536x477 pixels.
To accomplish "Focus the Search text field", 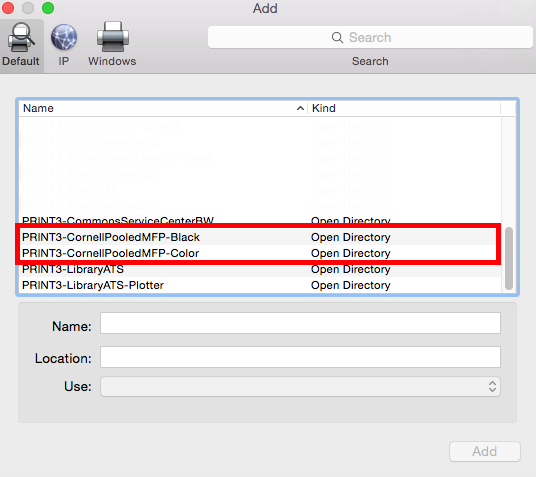I will pos(370,37).
